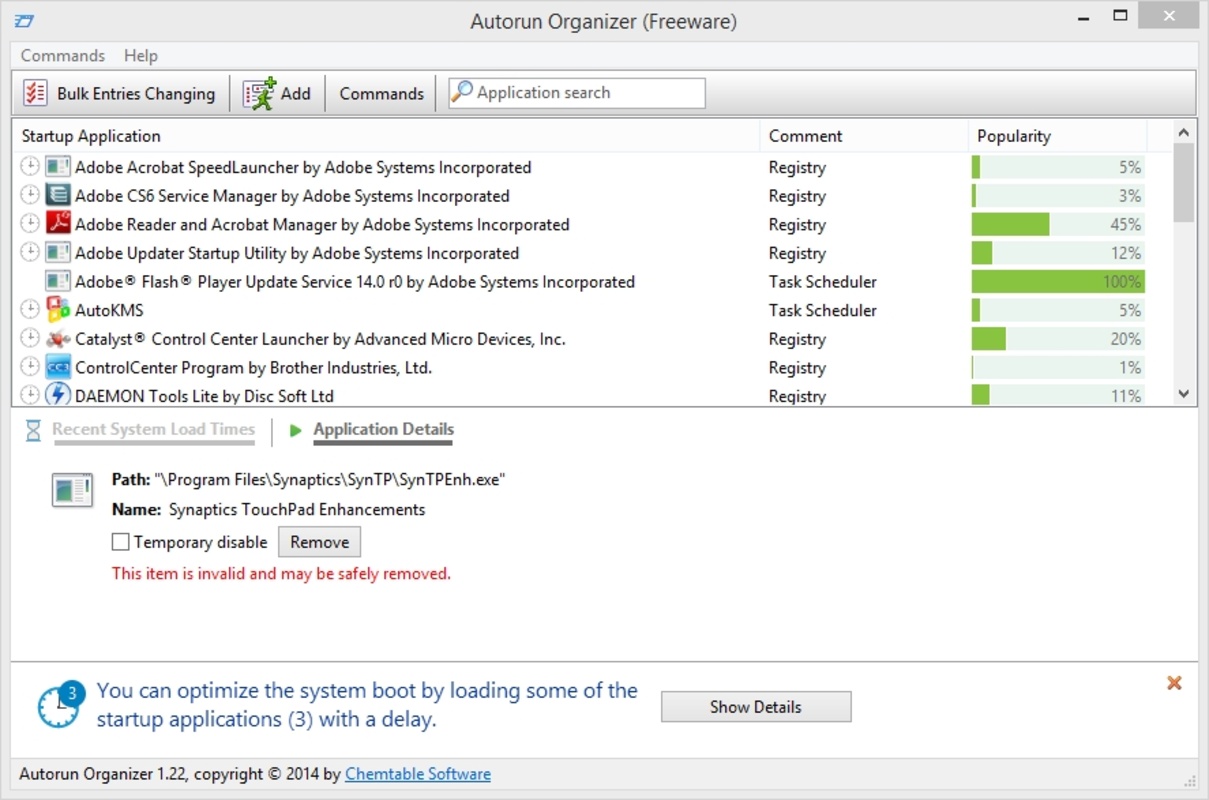Screen dimensions: 1209x800
Task: Click the red Adobe Reader PDF icon
Action: [58, 224]
